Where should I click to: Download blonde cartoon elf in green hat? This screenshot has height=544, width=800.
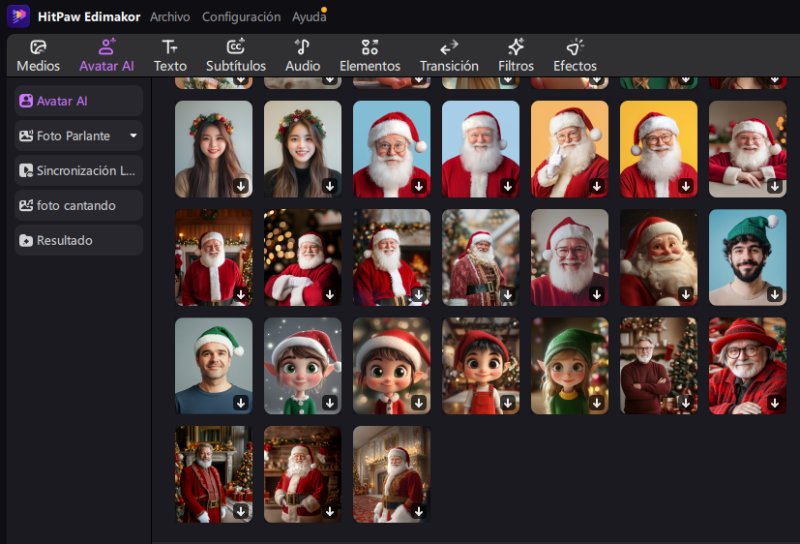pos(597,403)
